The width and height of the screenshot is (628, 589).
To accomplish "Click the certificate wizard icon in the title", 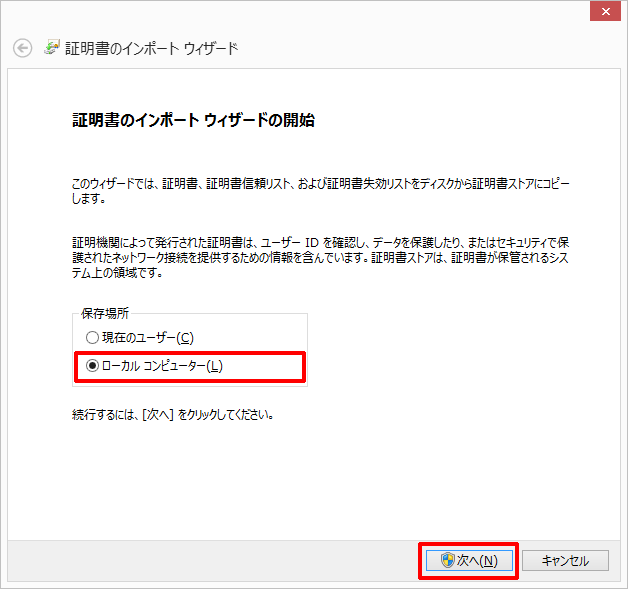I will [x=52, y=47].
